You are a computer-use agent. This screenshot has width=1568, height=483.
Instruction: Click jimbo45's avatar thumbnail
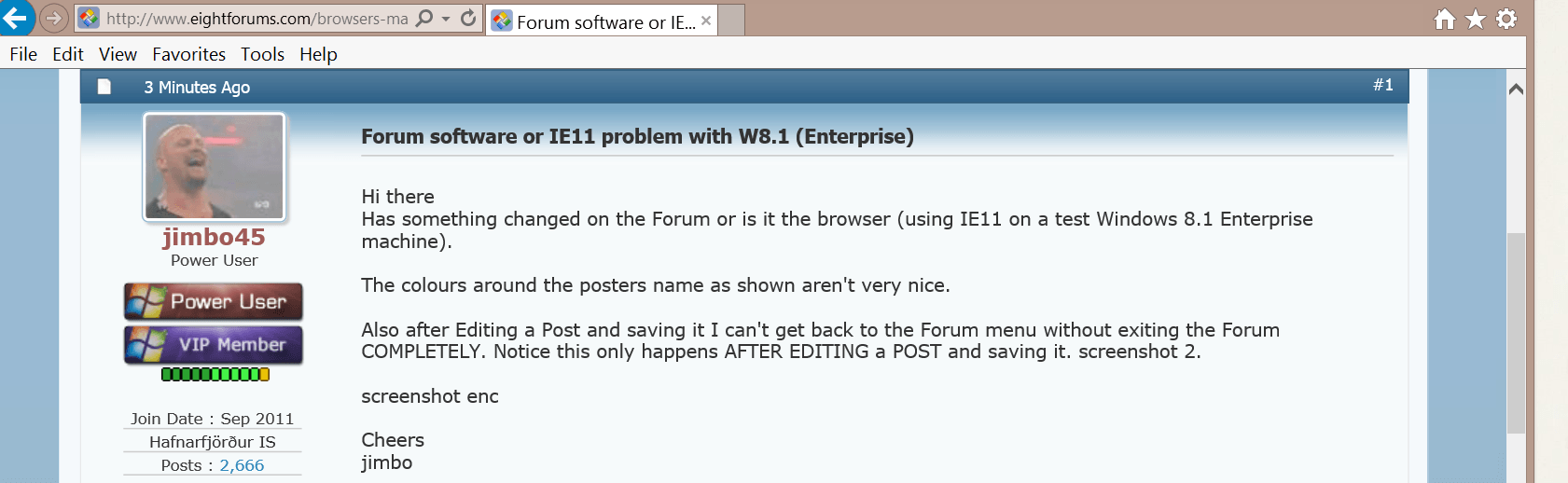point(214,167)
